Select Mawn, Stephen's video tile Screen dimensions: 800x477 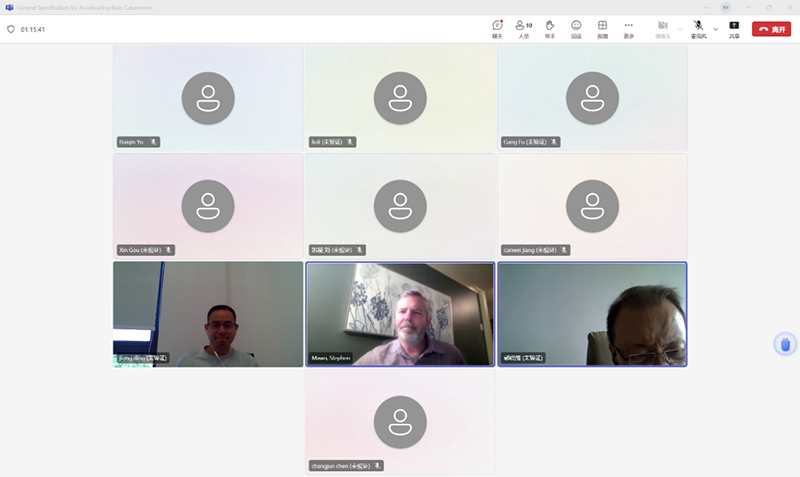pyautogui.click(x=400, y=314)
